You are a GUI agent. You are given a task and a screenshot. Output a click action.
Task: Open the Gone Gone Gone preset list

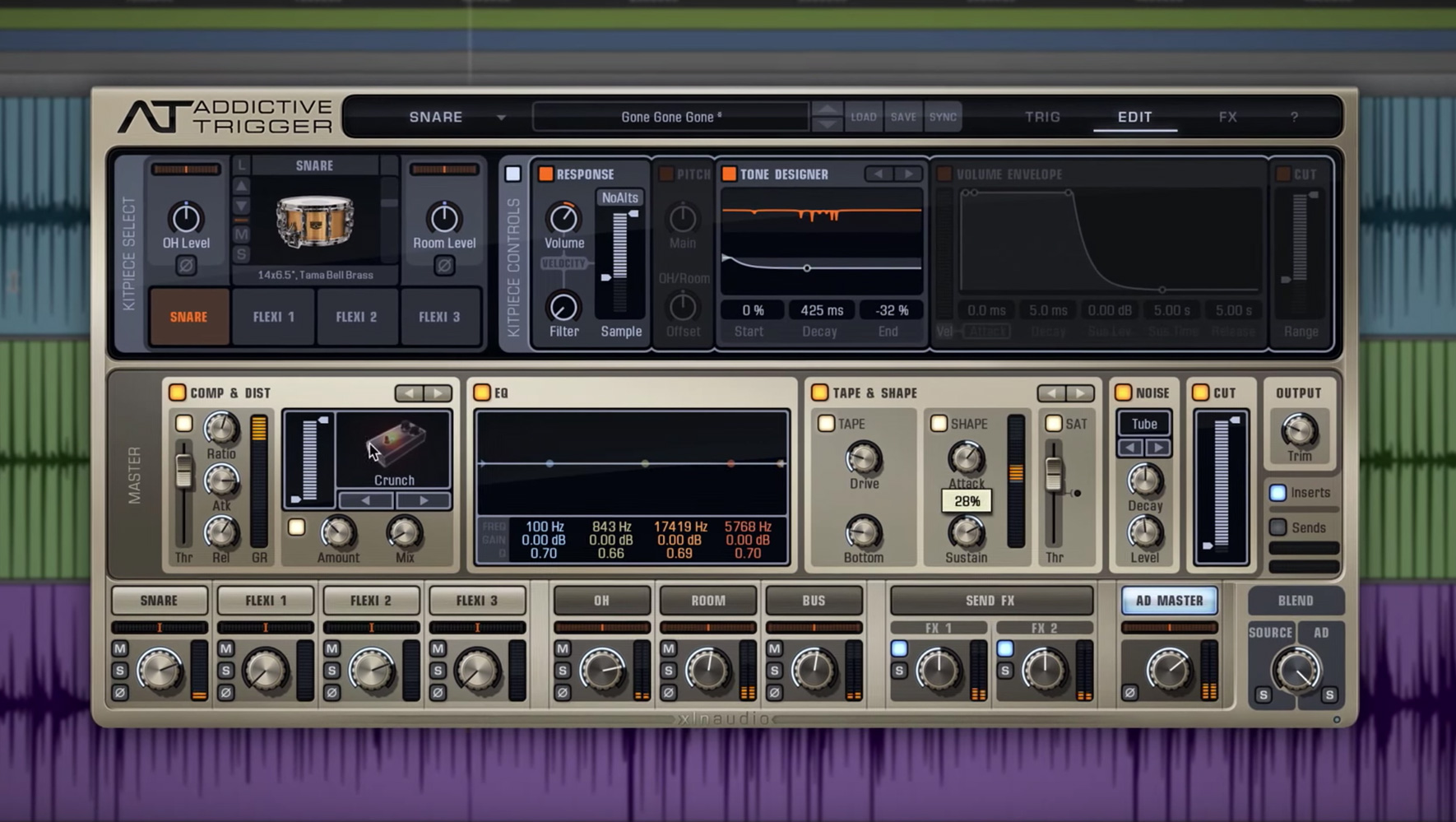[x=670, y=117]
